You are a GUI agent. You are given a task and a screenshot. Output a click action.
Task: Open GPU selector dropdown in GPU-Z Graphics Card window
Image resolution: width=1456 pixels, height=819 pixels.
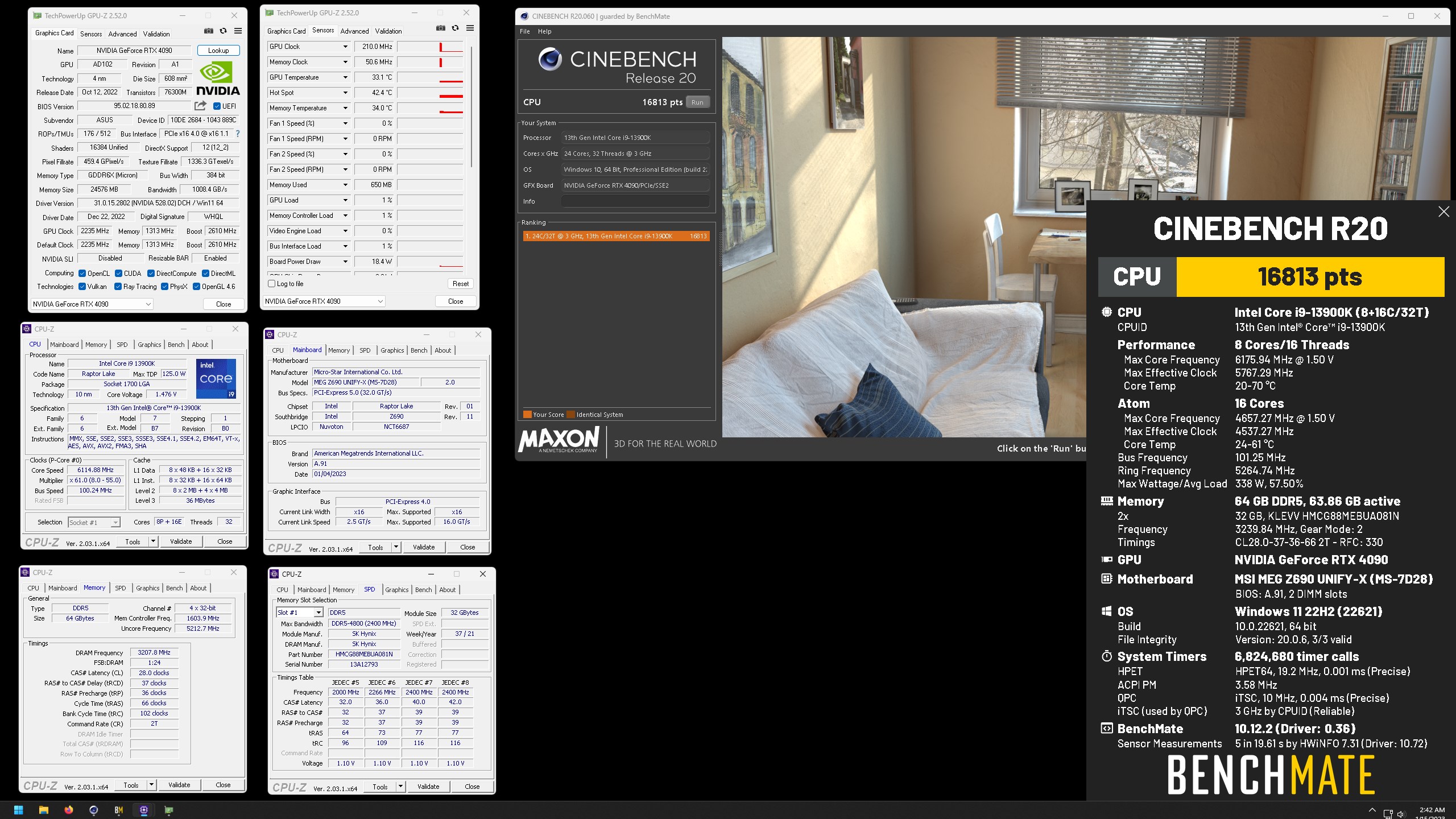[92, 304]
